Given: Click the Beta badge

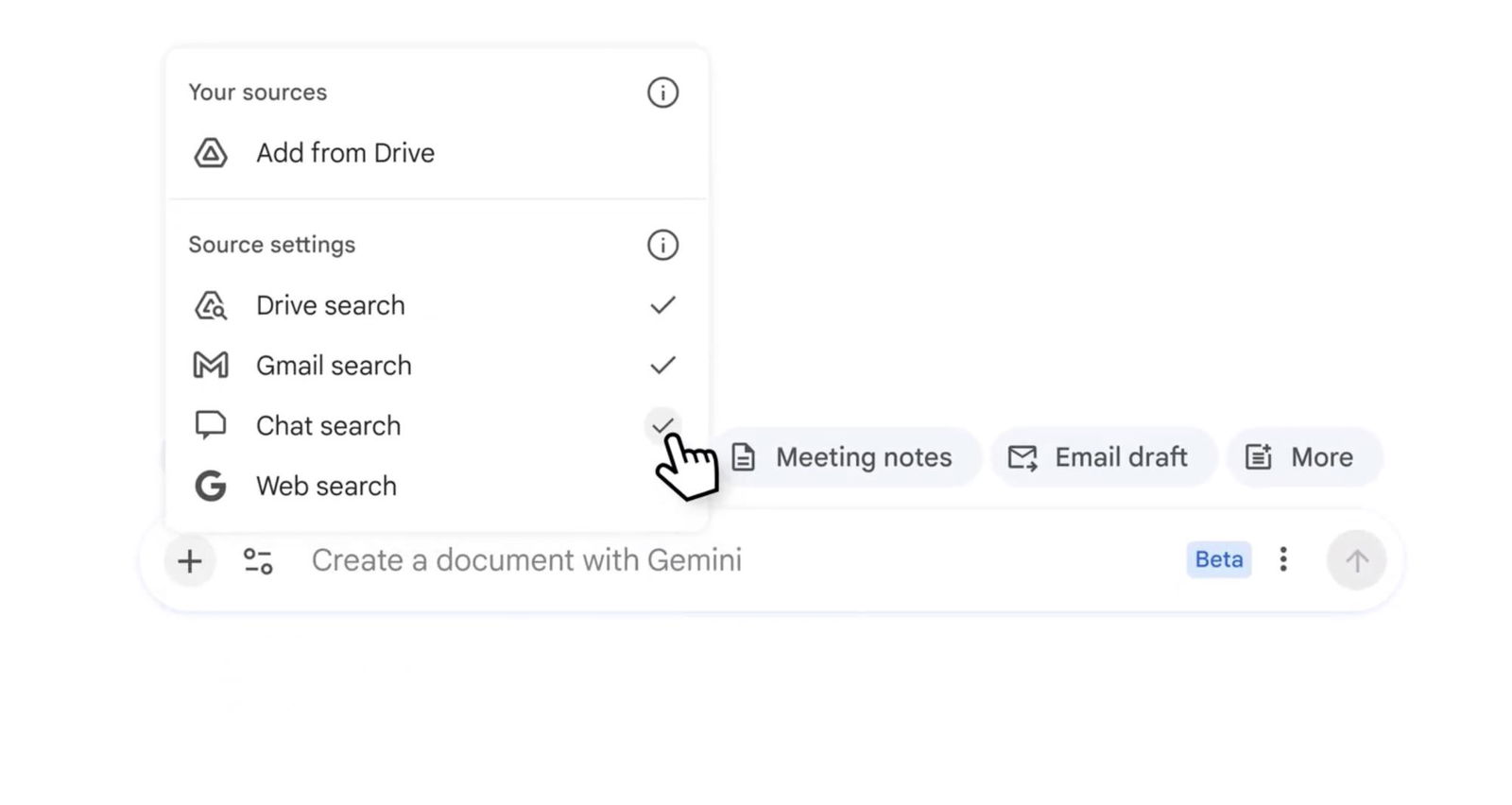Looking at the screenshot, I should (1218, 559).
